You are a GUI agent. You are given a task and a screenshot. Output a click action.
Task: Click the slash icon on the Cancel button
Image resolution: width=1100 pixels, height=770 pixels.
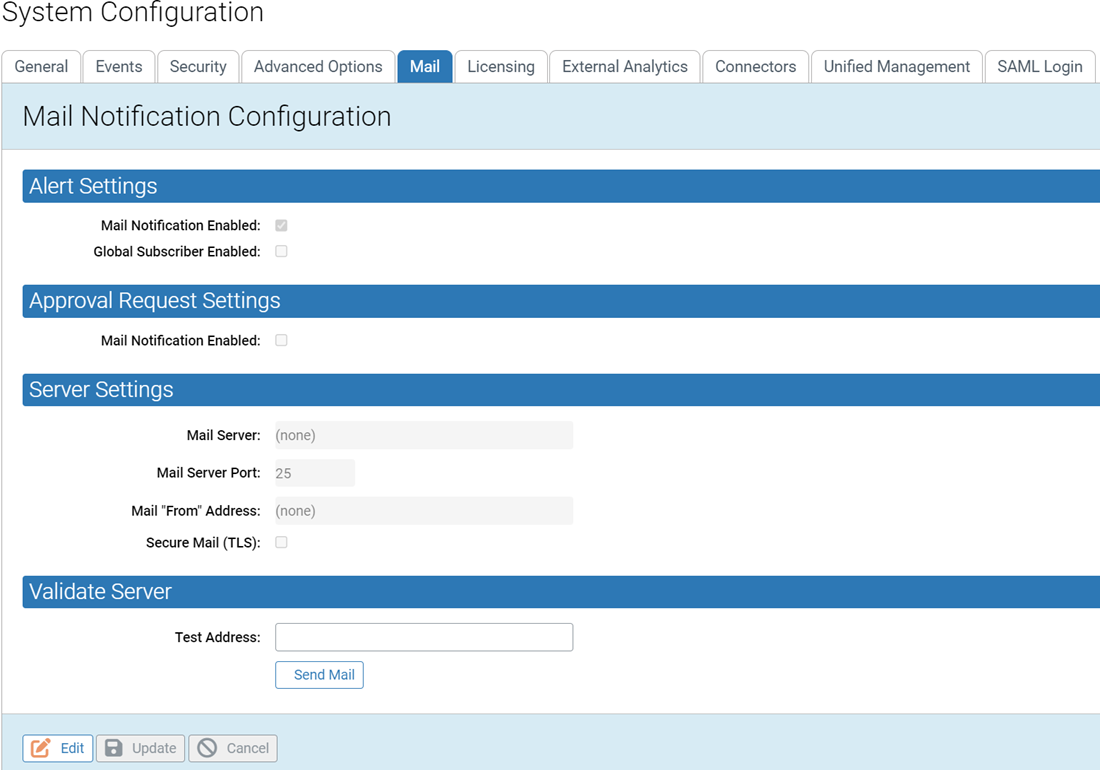[207, 747]
